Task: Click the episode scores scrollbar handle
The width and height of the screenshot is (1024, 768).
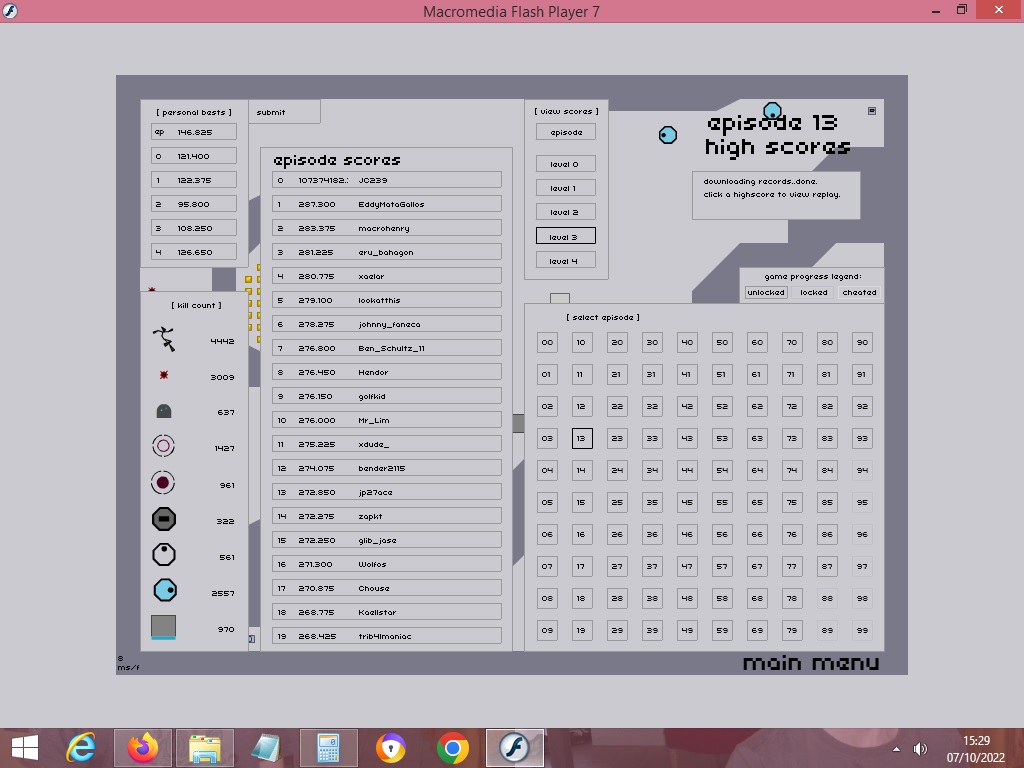Action: [518, 423]
